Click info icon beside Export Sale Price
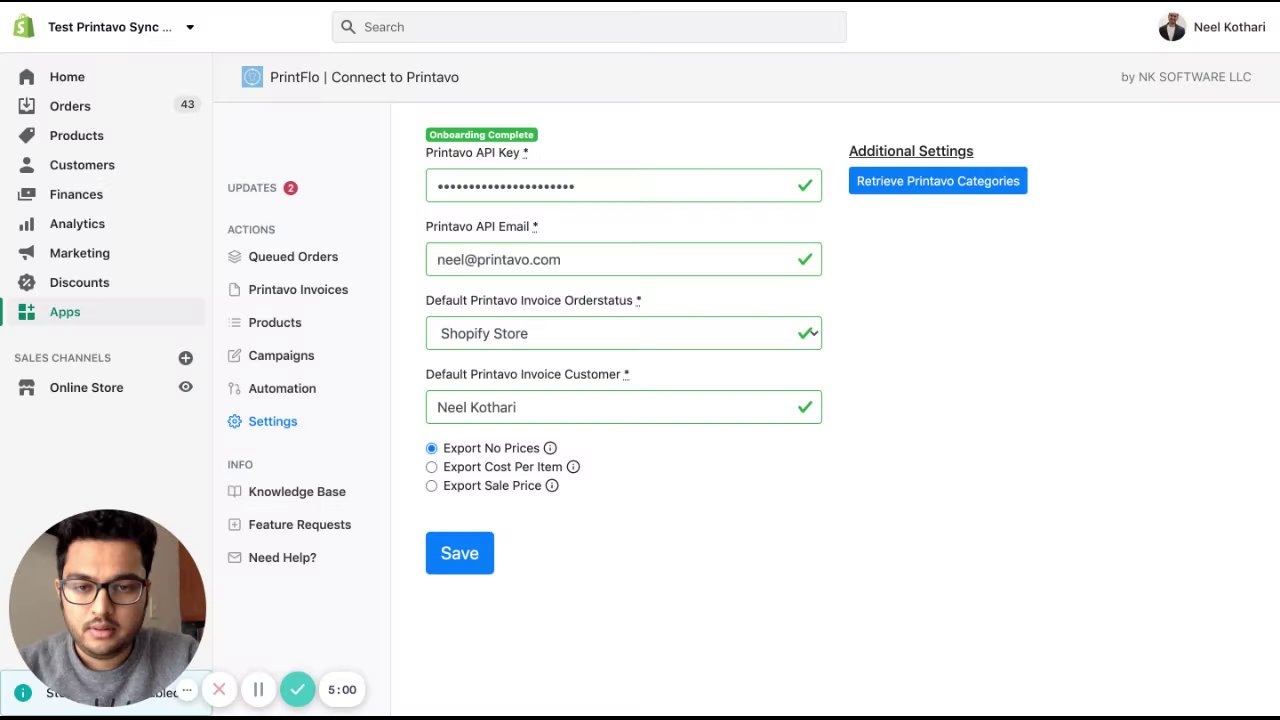 tap(552, 486)
